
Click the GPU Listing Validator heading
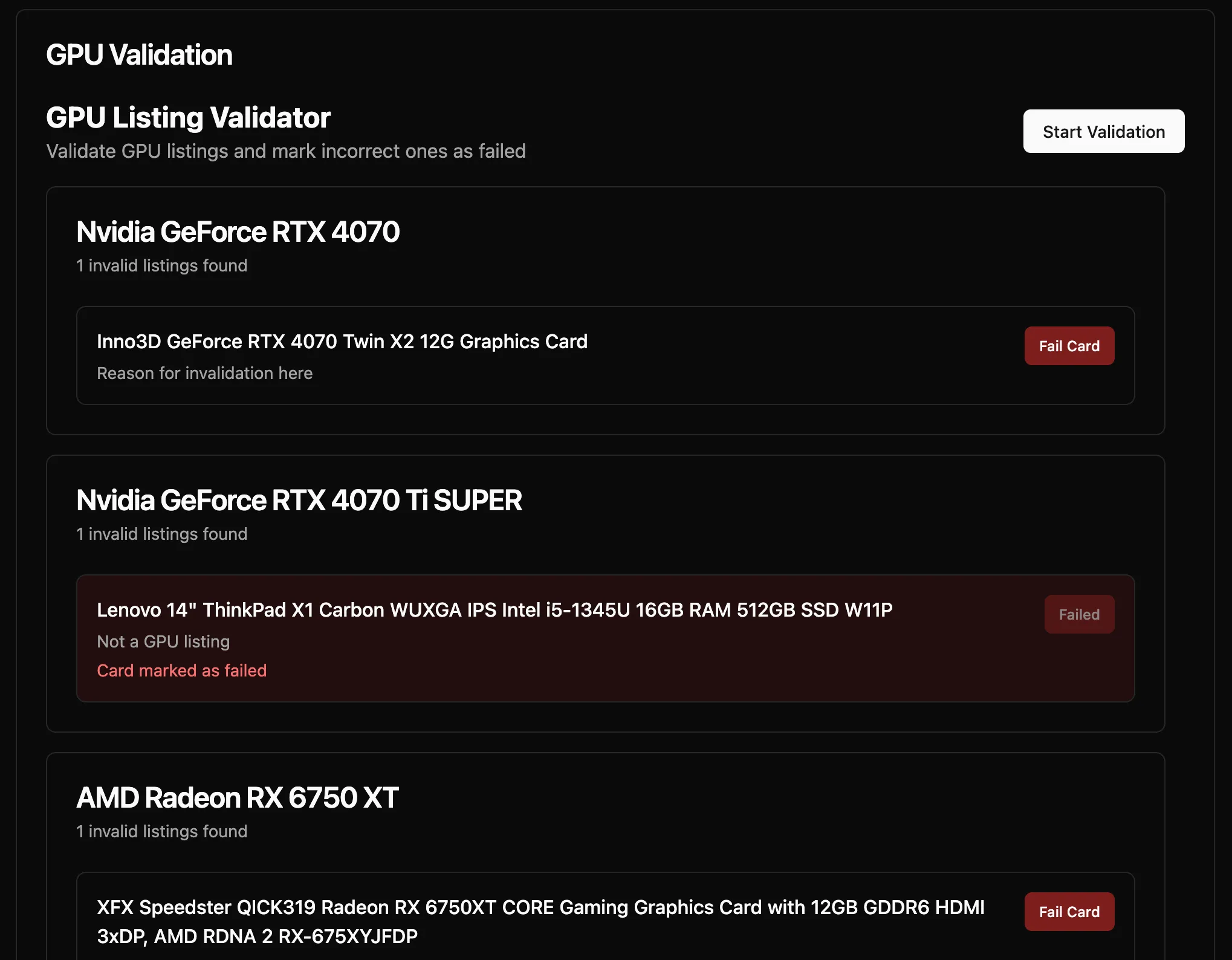pyautogui.click(x=188, y=117)
